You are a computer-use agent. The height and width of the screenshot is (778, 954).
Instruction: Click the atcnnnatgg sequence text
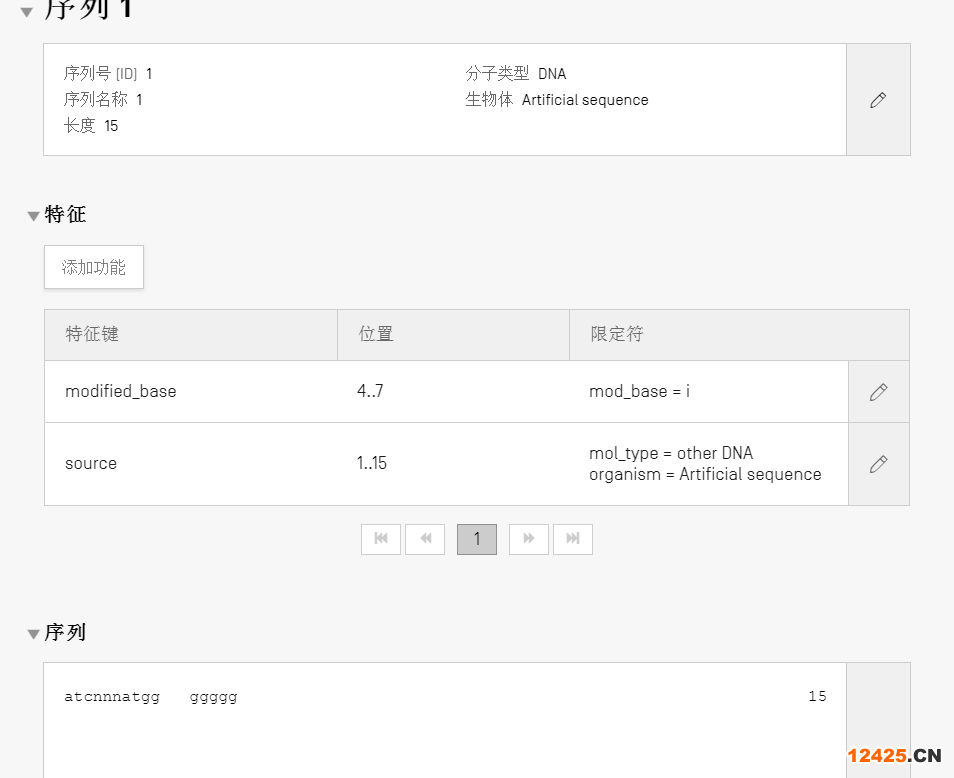112,697
